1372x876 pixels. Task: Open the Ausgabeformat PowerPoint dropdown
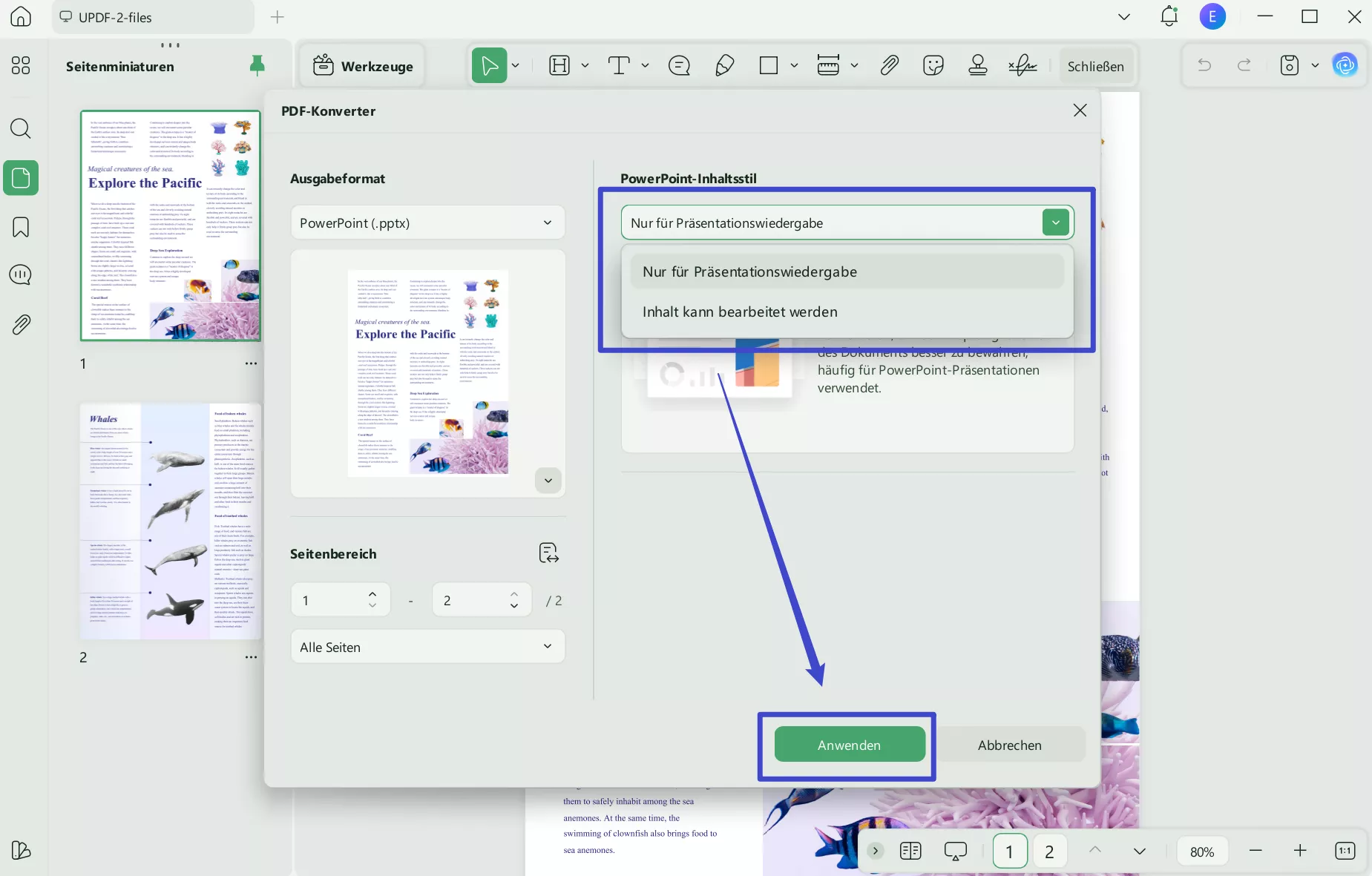point(428,223)
